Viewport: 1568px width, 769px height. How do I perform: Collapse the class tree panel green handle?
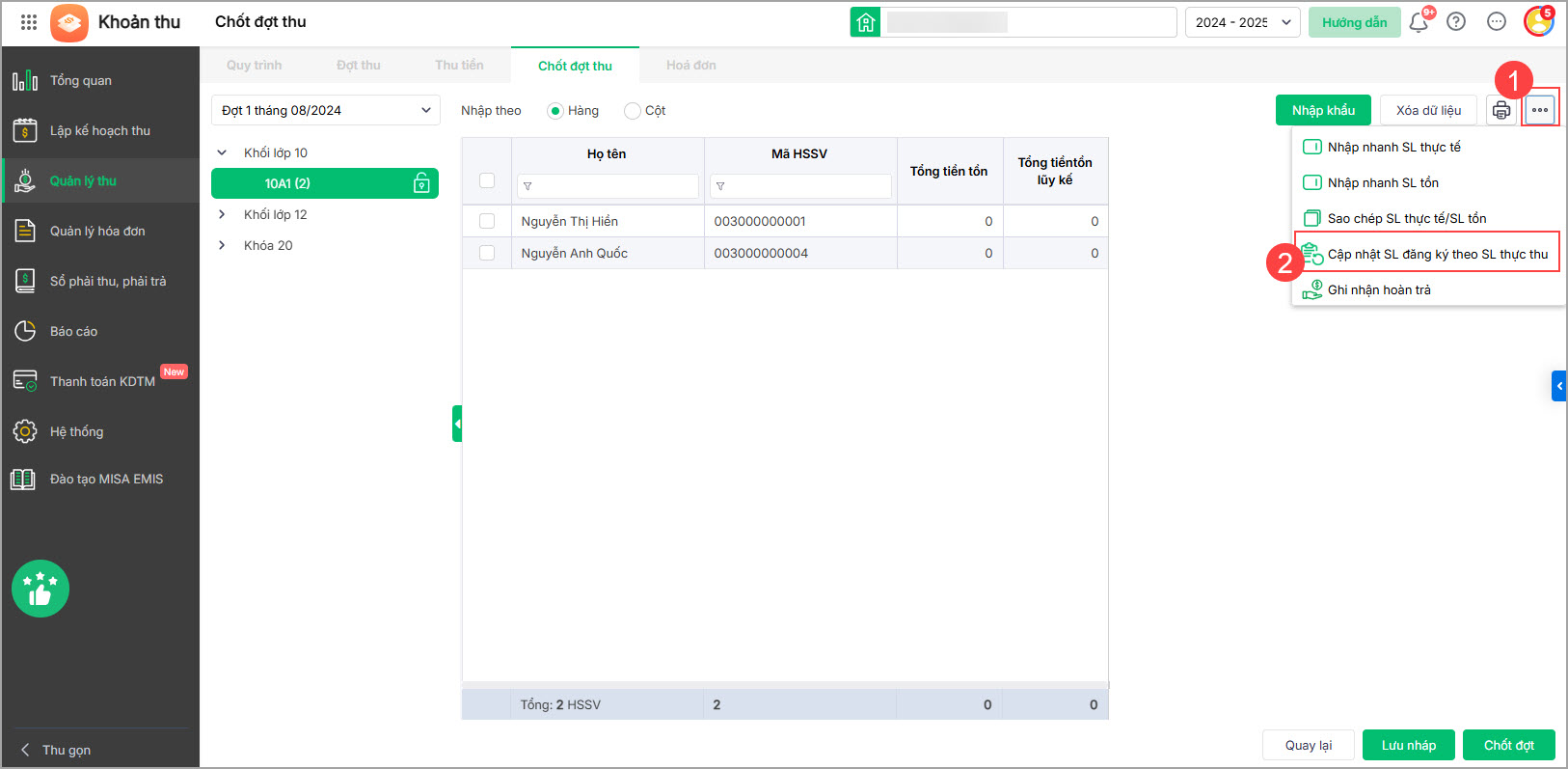click(457, 424)
